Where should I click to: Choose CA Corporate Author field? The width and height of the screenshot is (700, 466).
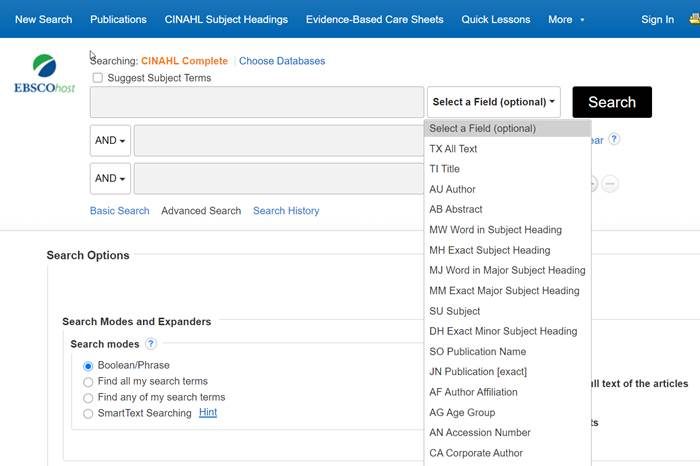coord(507,453)
